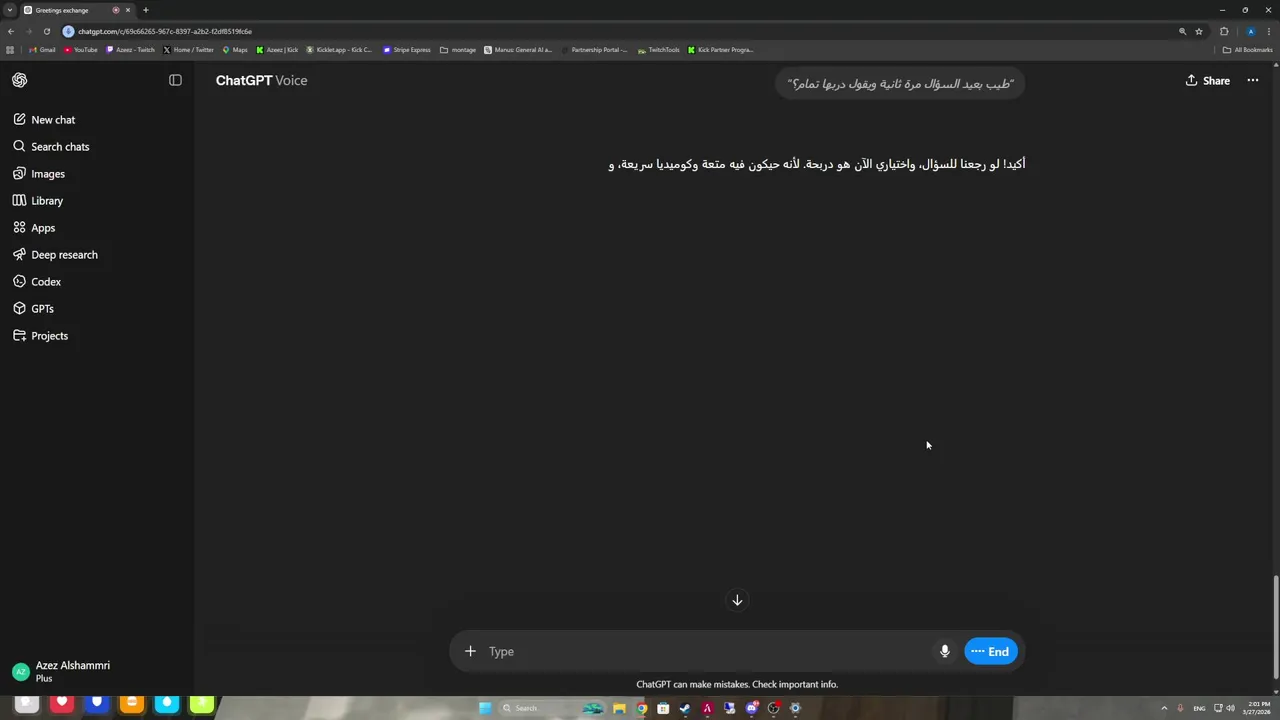Click the browser reload button
Viewport: 1280px width, 720px height.
47,31
